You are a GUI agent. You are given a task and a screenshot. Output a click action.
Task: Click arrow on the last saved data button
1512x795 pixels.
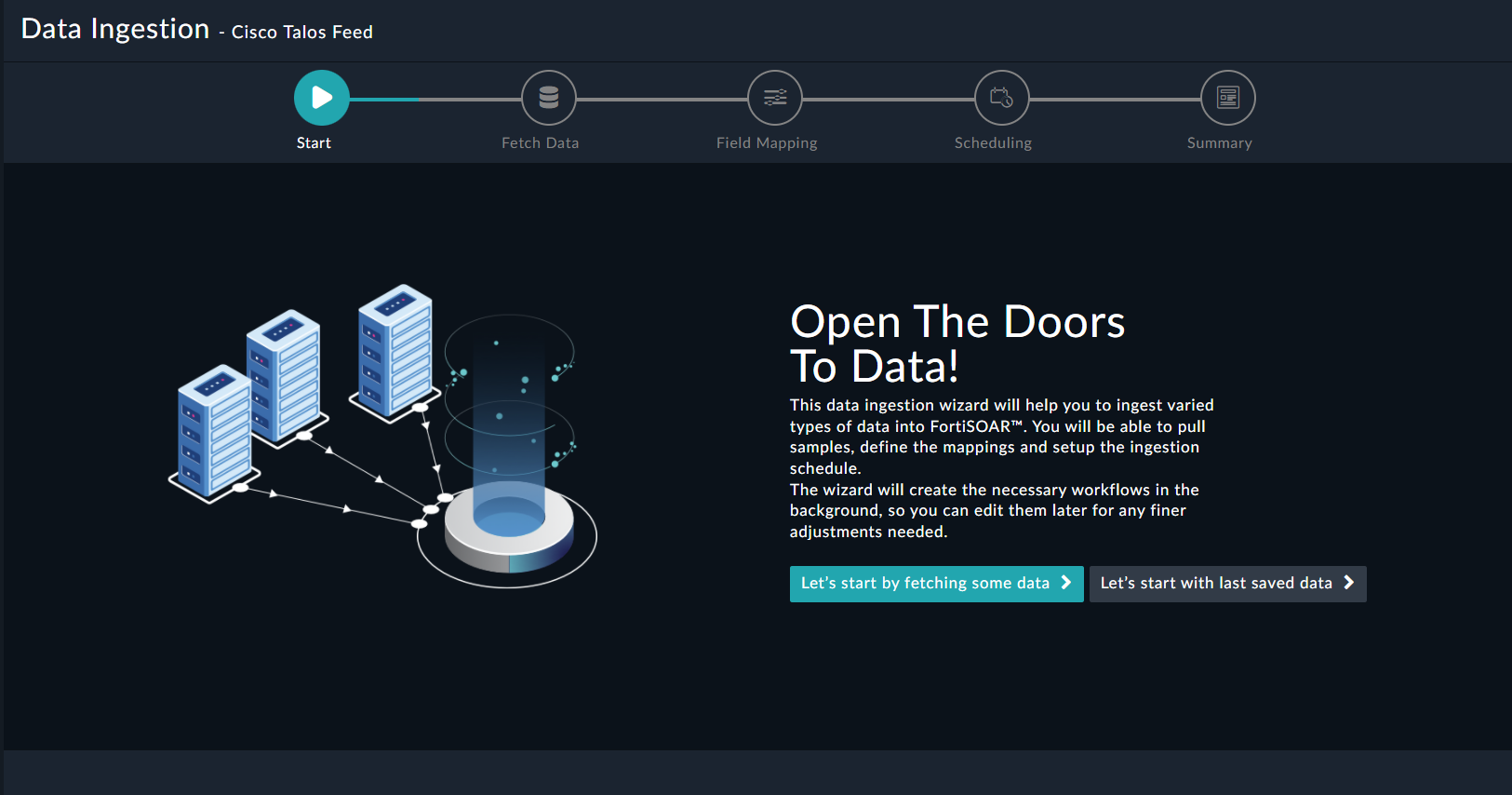click(1348, 583)
